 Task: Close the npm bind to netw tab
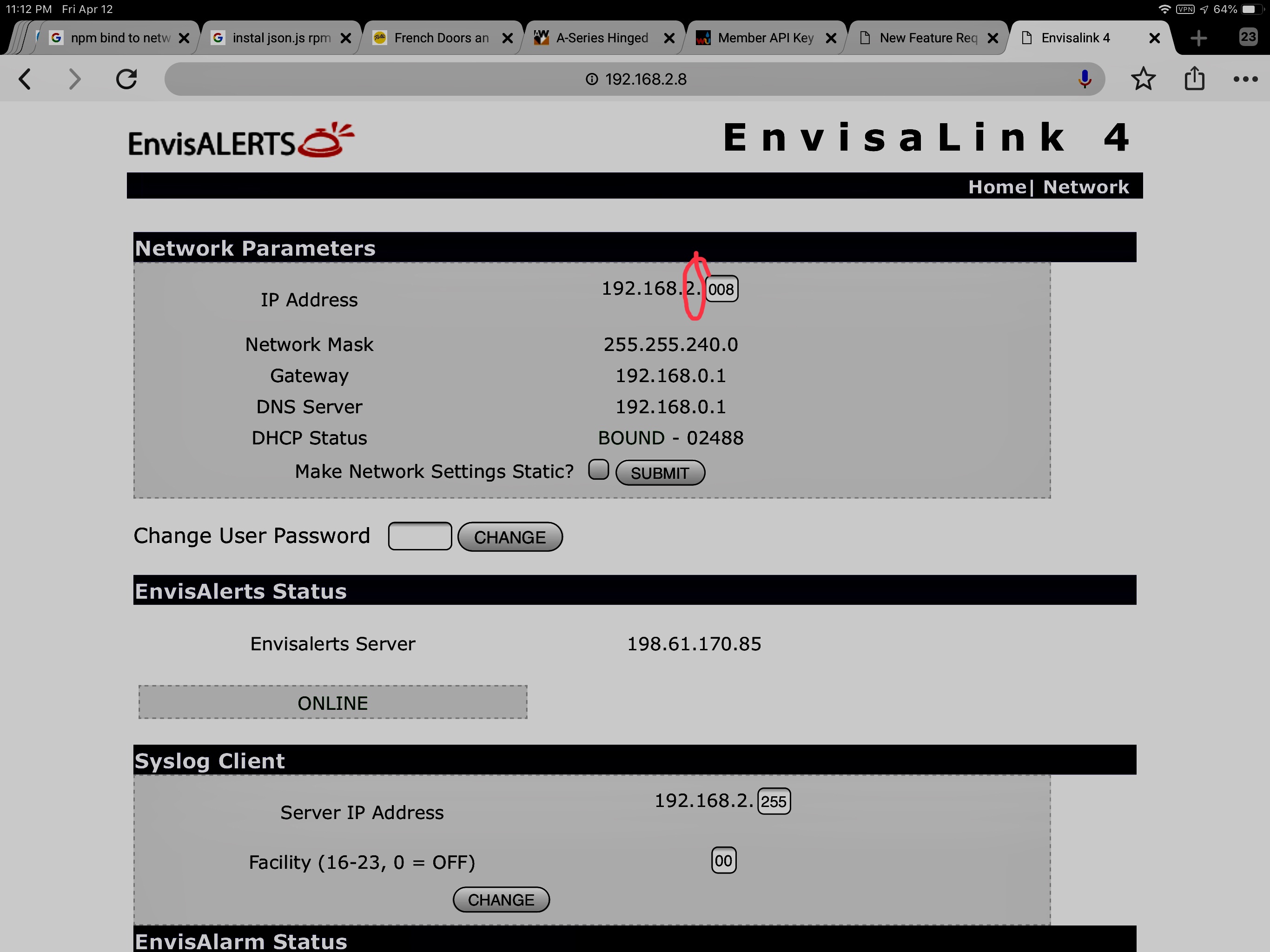coord(184,38)
